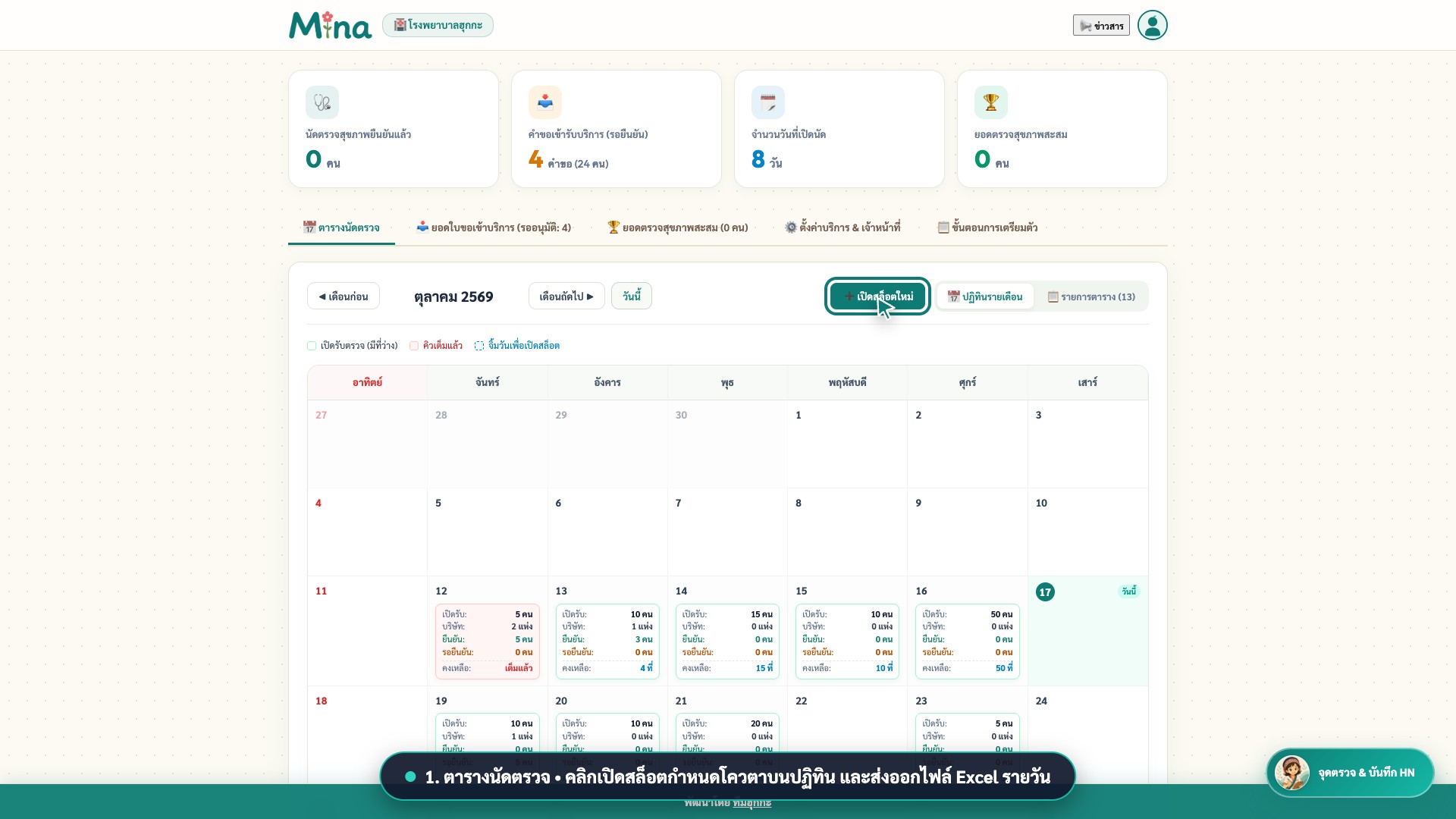
Task: Select รายการตาราง (13) list view
Action: click(1091, 297)
